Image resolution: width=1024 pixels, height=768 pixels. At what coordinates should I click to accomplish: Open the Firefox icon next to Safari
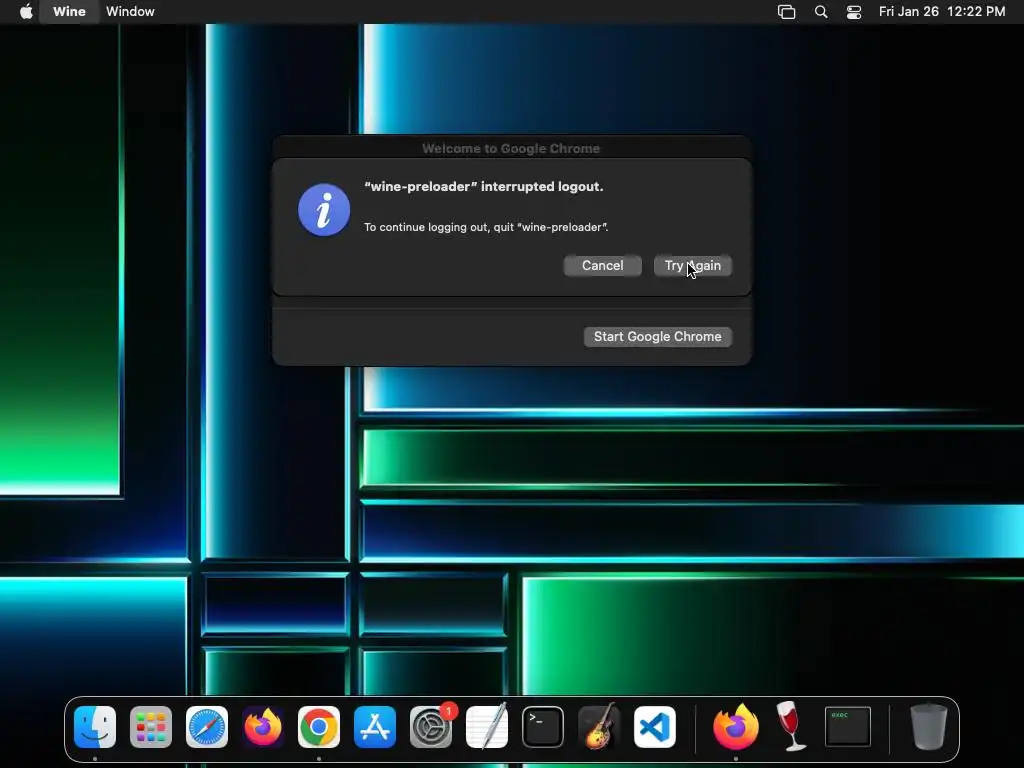tap(263, 727)
